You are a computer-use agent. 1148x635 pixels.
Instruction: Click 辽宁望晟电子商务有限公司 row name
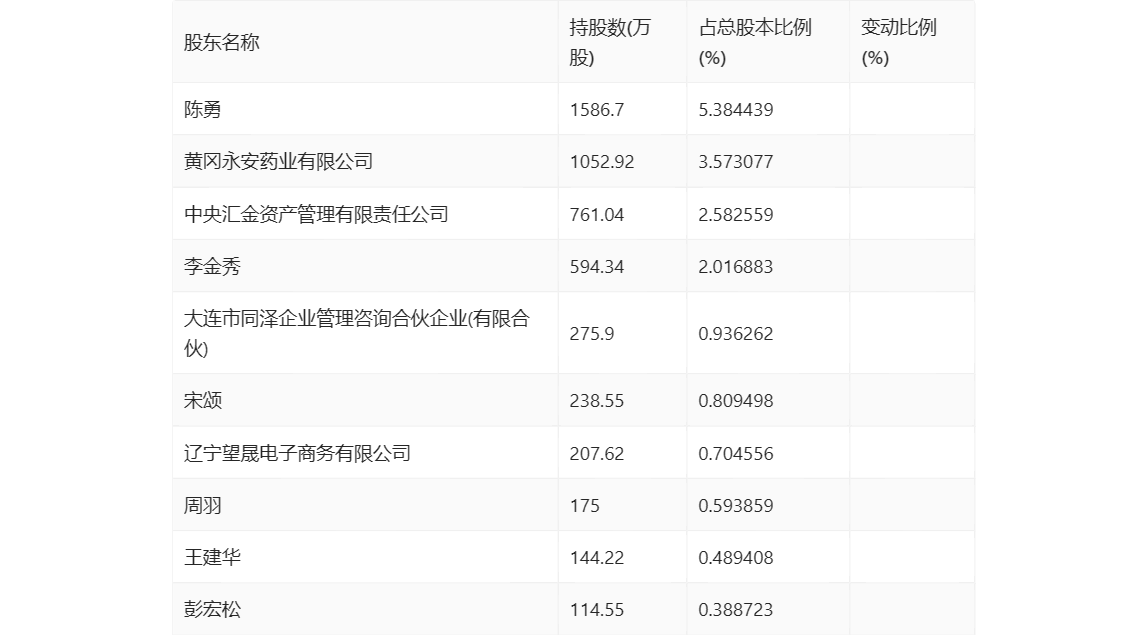point(297,453)
